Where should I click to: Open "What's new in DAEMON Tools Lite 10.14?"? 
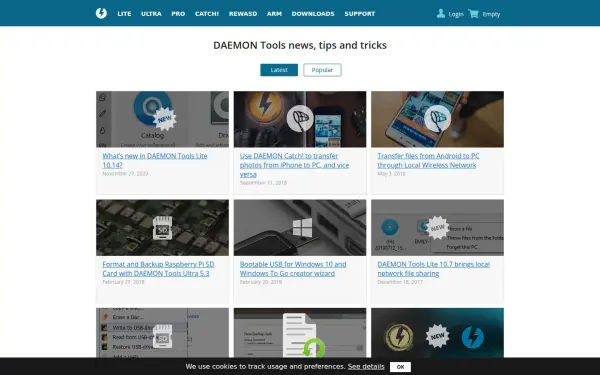coord(155,160)
